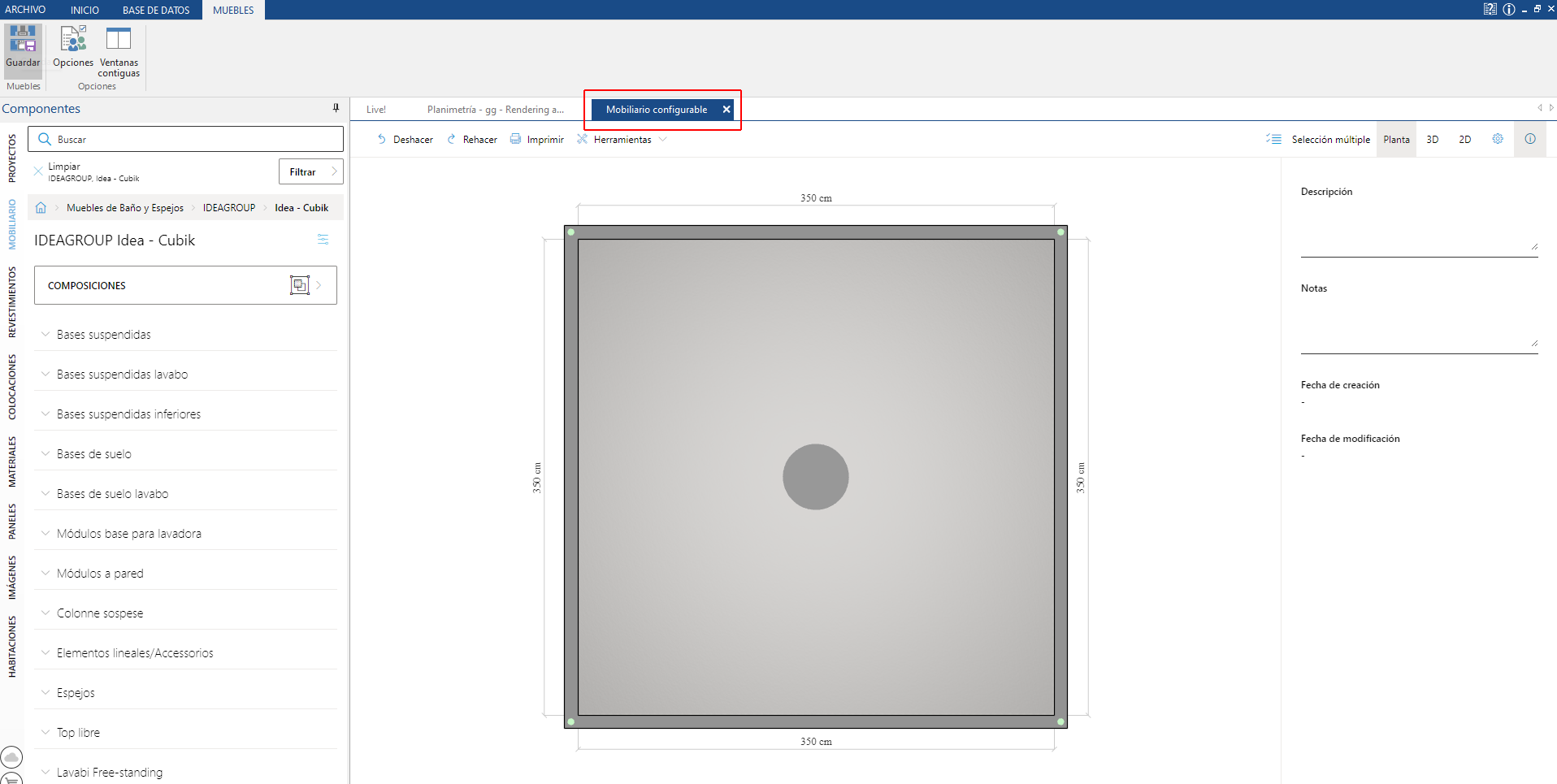Viewport: 1557px width, 784px height.
Task: Click the magnifier icon in Buscar
Action: point(45,139)
